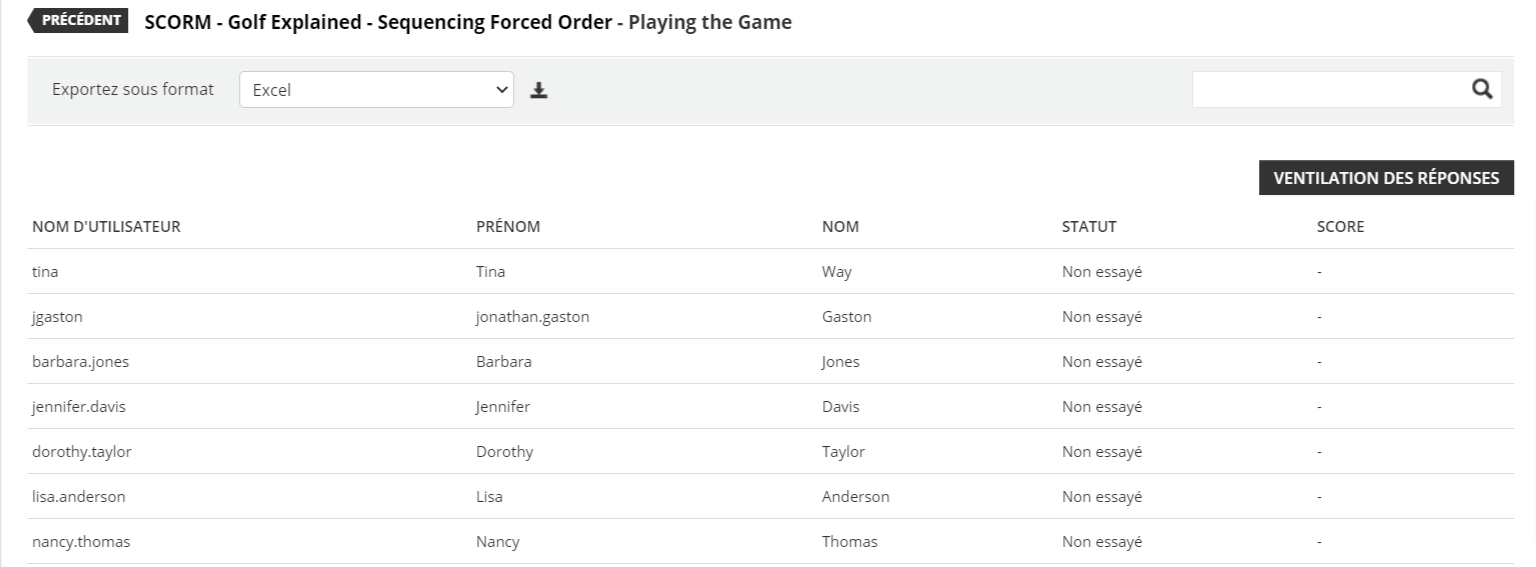Sort by Score column header

(x=1340, y=227)
